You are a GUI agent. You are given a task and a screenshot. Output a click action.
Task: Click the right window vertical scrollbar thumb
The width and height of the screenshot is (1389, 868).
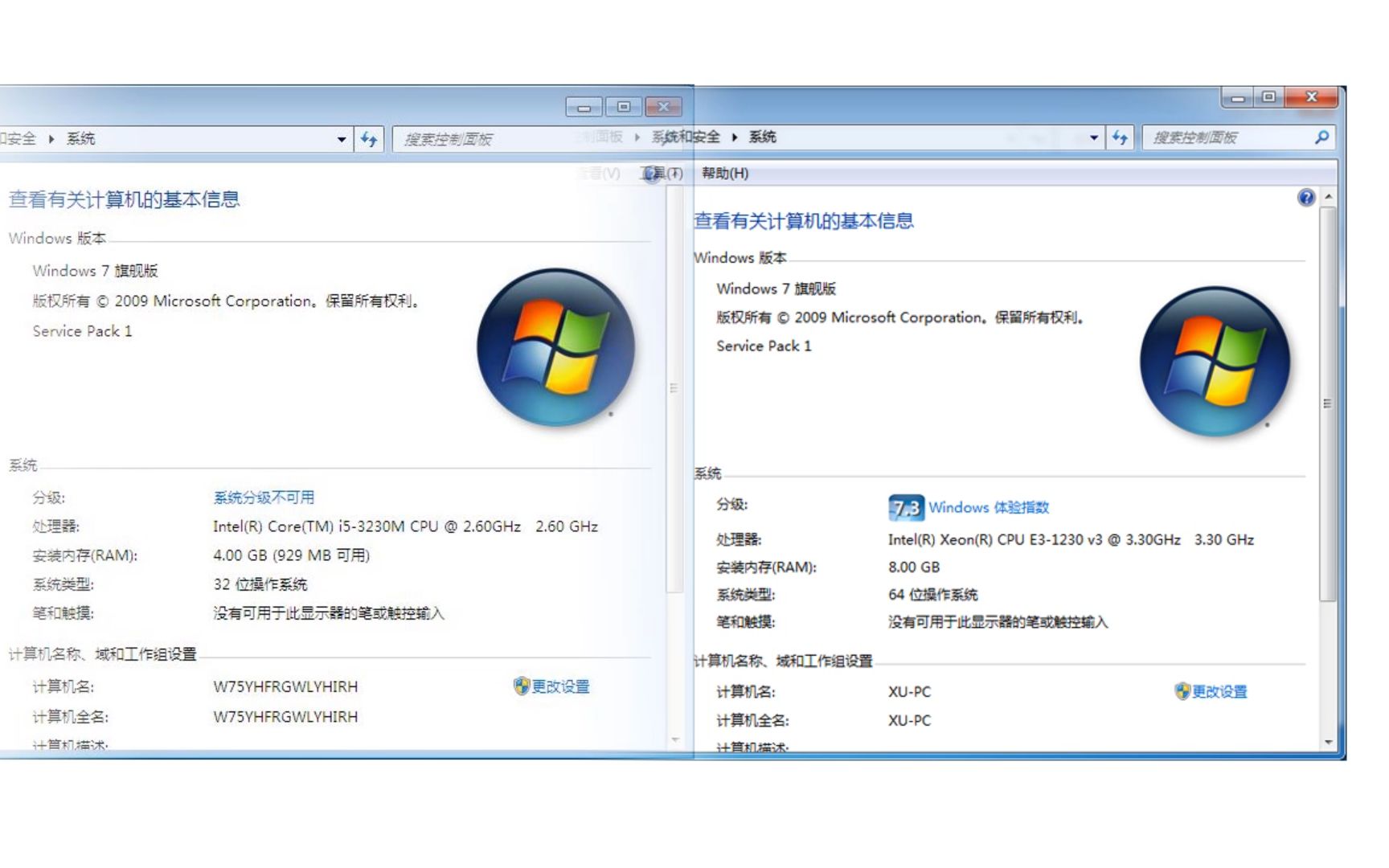1328,403
